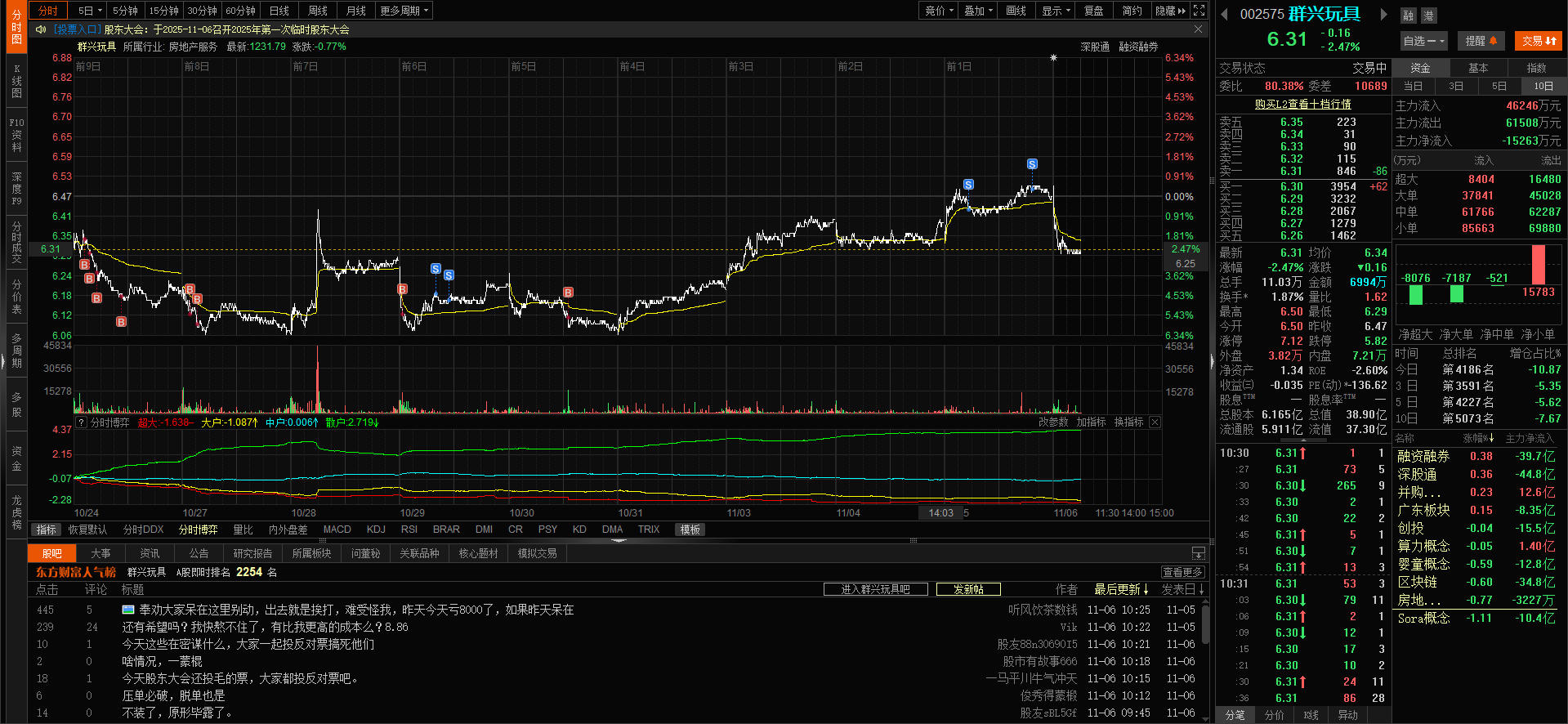Image resolution: width=1568 pixels, height=724 pixels.
Task: Click the 恢复默认 restore default button
Action: (x=87, y=530)
